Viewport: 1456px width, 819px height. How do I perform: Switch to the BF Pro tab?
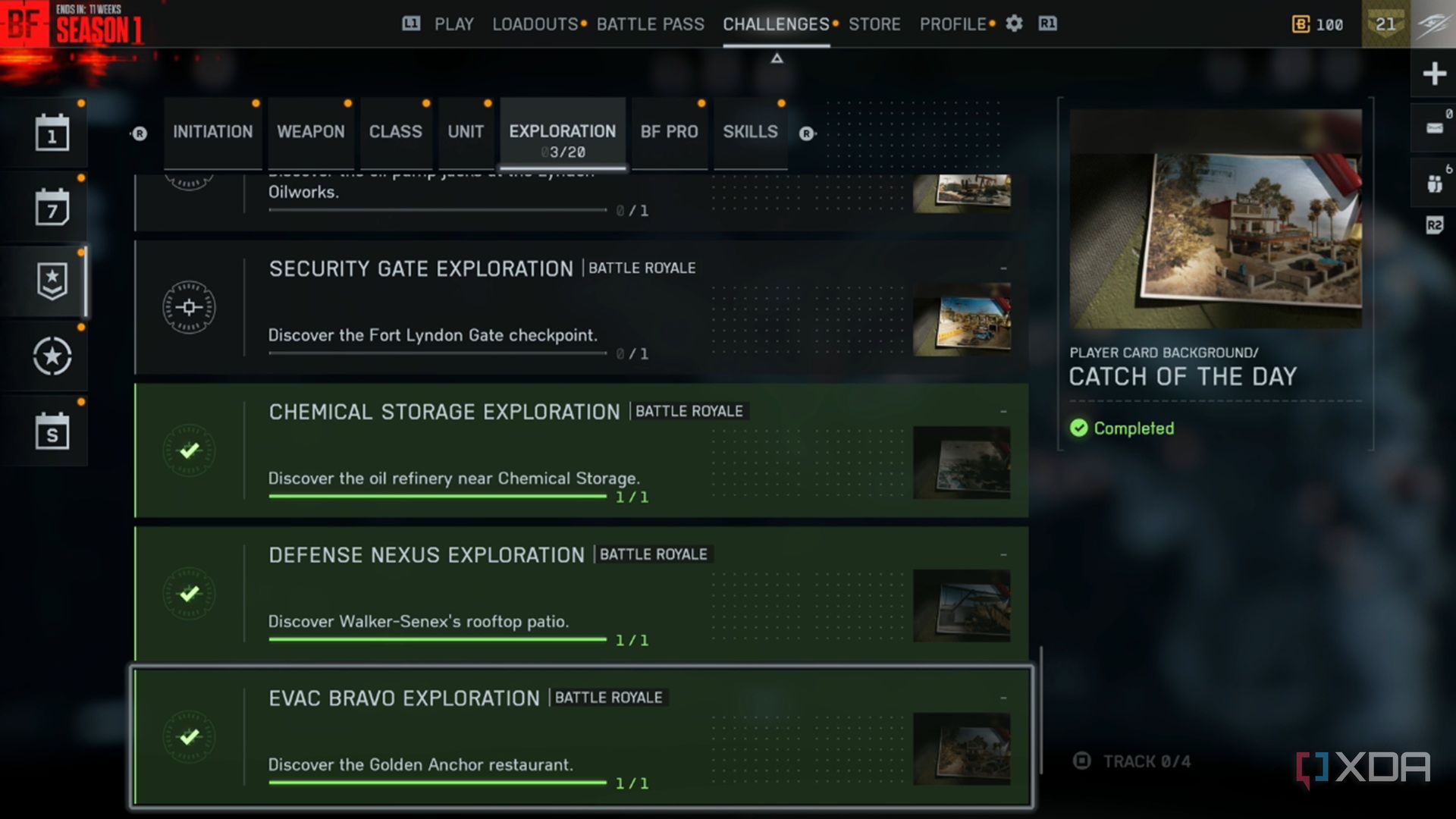click(669, 132)
